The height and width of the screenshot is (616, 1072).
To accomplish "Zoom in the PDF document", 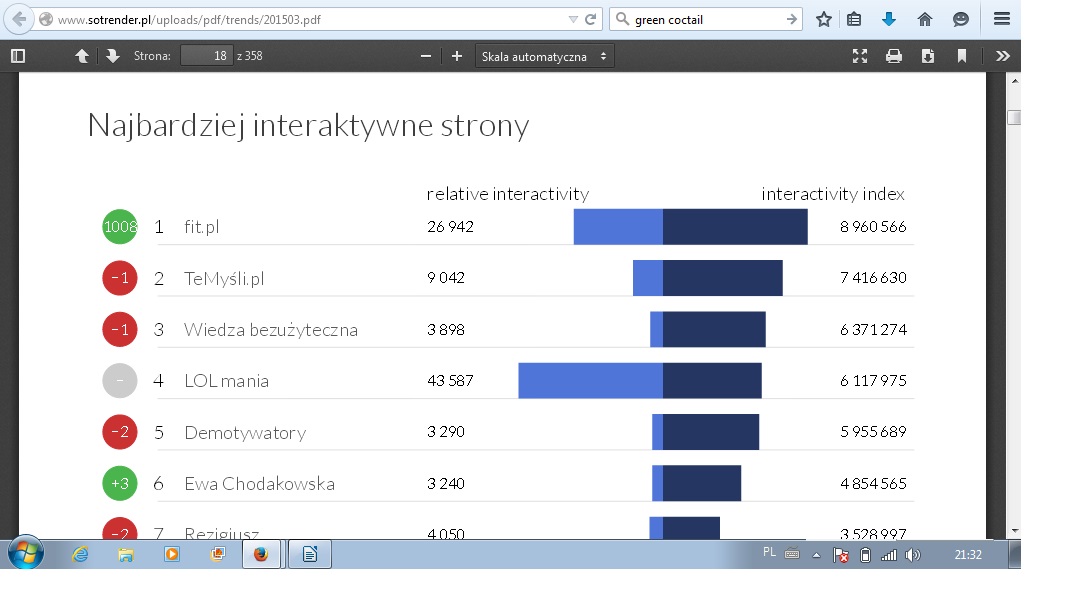I will (457, 56).
